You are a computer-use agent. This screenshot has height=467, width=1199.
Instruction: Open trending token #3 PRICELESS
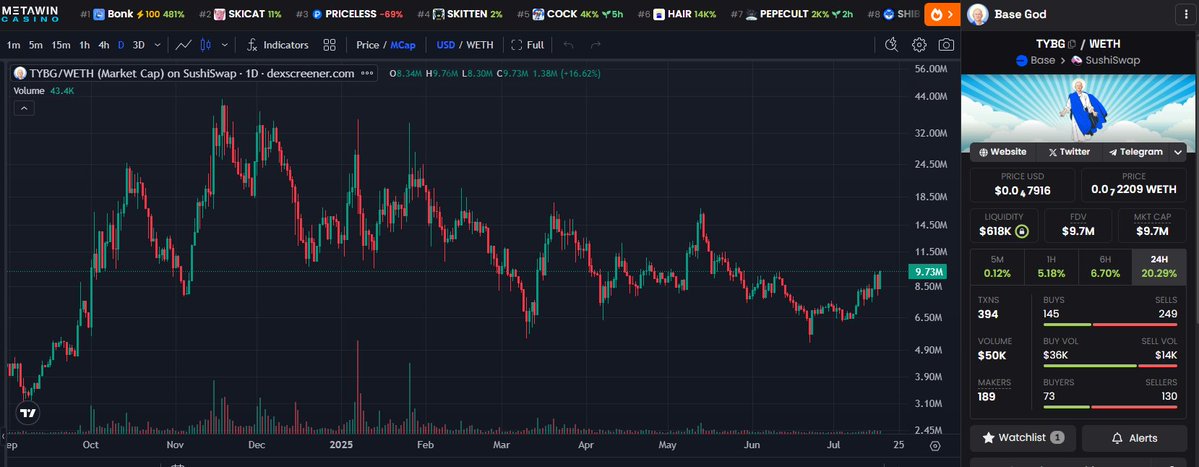[x=349, y=14]
